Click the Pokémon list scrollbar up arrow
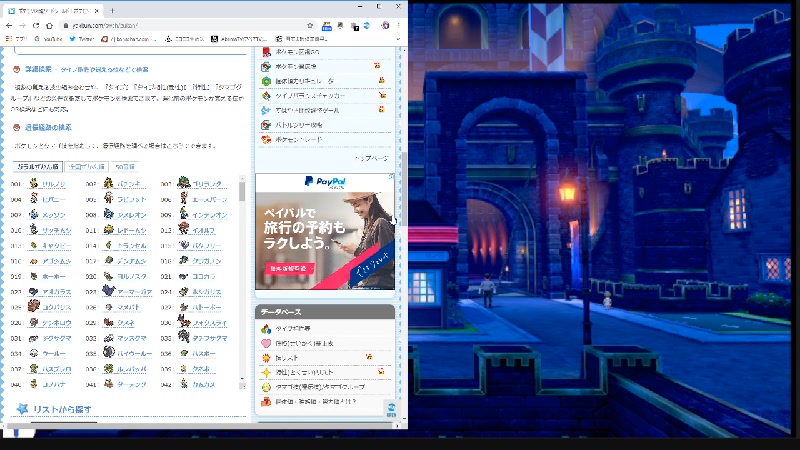The width and height of the screenshot is (800, 450). click(242, 180)
